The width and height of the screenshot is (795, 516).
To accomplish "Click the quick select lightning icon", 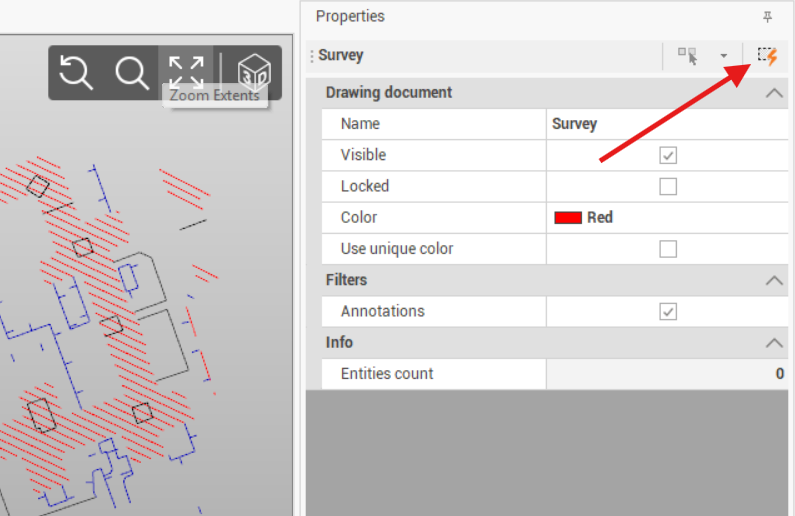I will coord(767,56).
